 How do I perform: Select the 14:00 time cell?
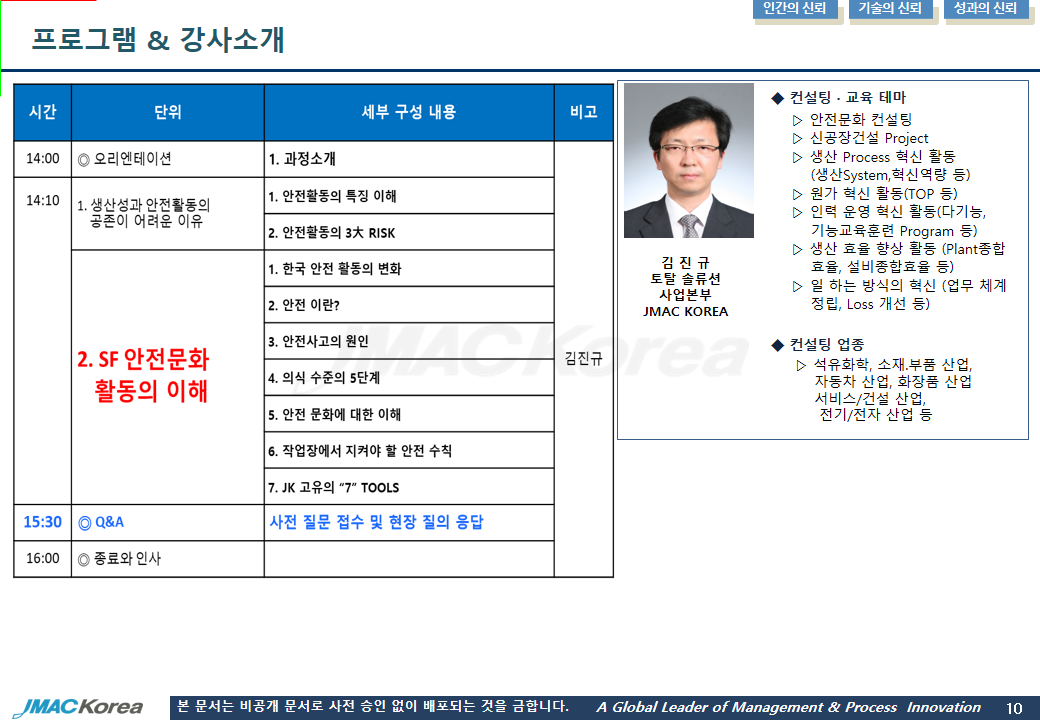click(42, 158)
